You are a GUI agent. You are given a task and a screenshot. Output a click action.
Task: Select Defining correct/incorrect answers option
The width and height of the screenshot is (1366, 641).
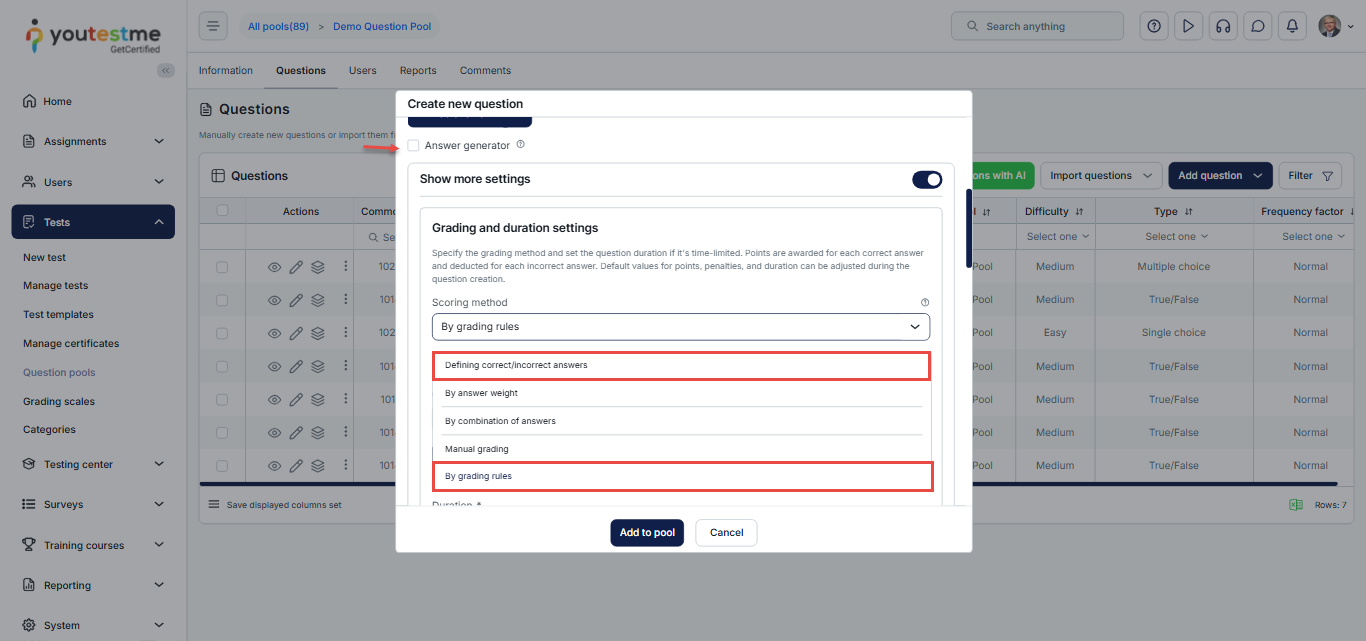point(681,365)
